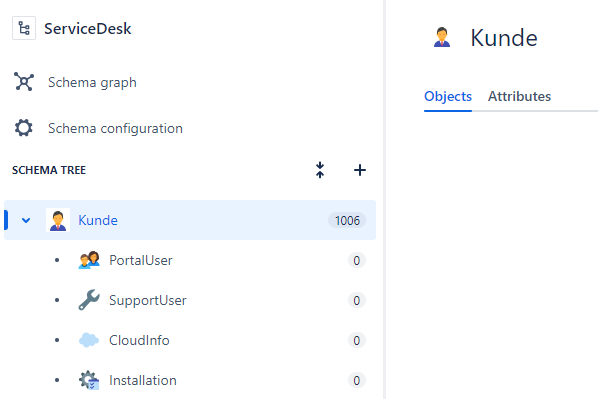Viewport: 598px width, 399px height.
Task: Collapse all schema tree nodes icon
Action: [x=320, y=170]
